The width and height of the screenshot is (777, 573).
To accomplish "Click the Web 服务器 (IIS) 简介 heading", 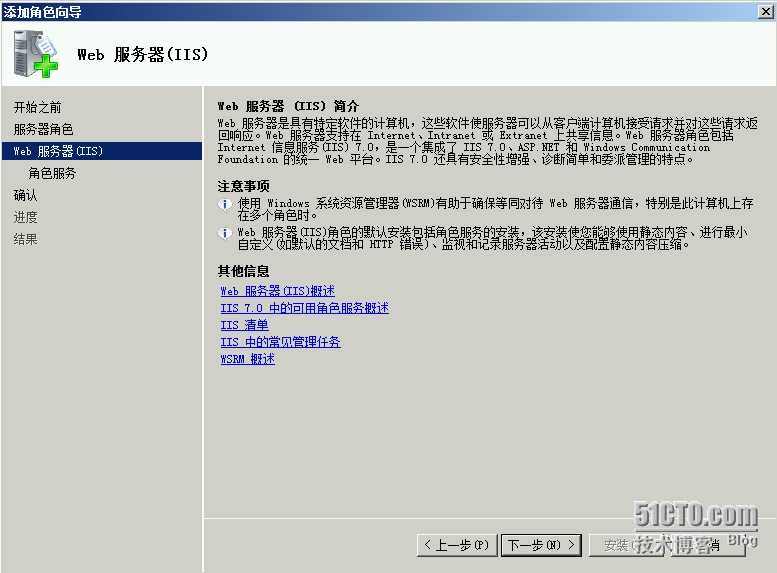I will tap(288, 106).
